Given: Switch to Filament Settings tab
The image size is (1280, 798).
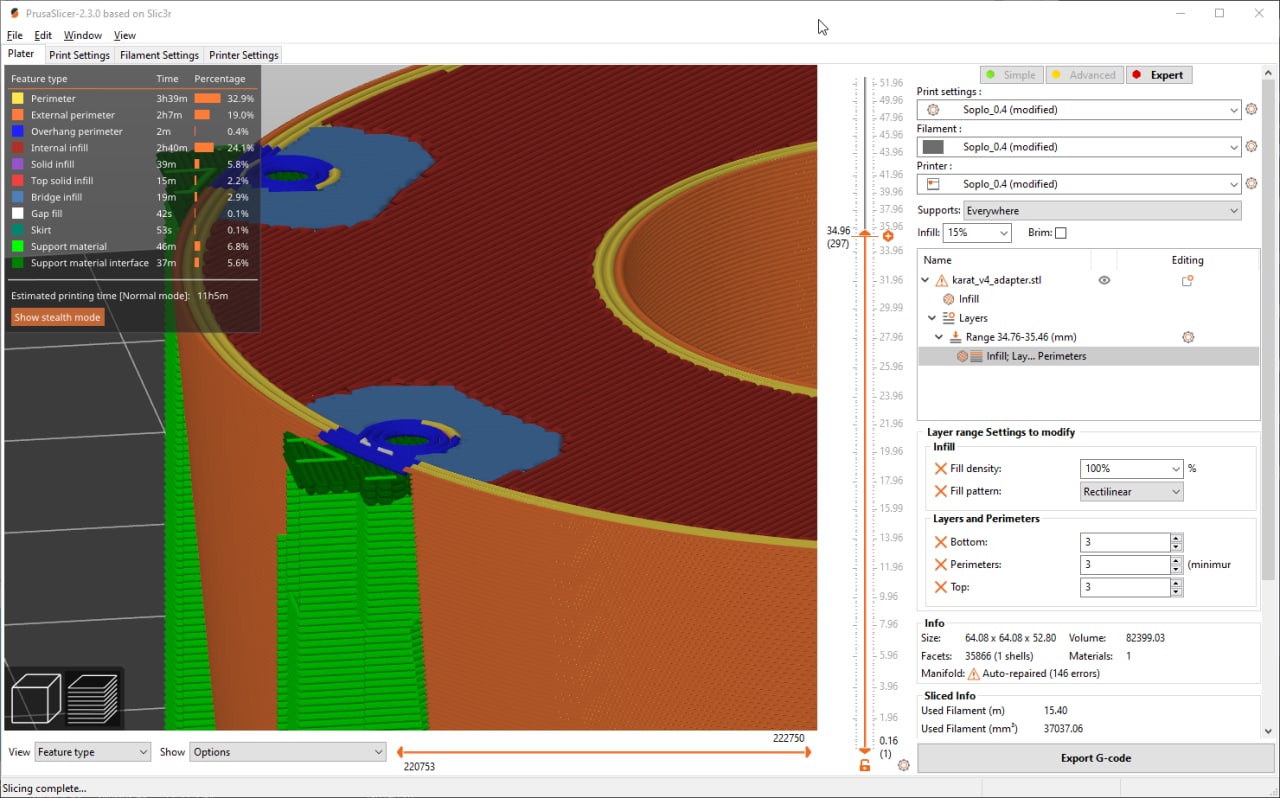Looking at the screenshot, I should (x=159, y=55).
